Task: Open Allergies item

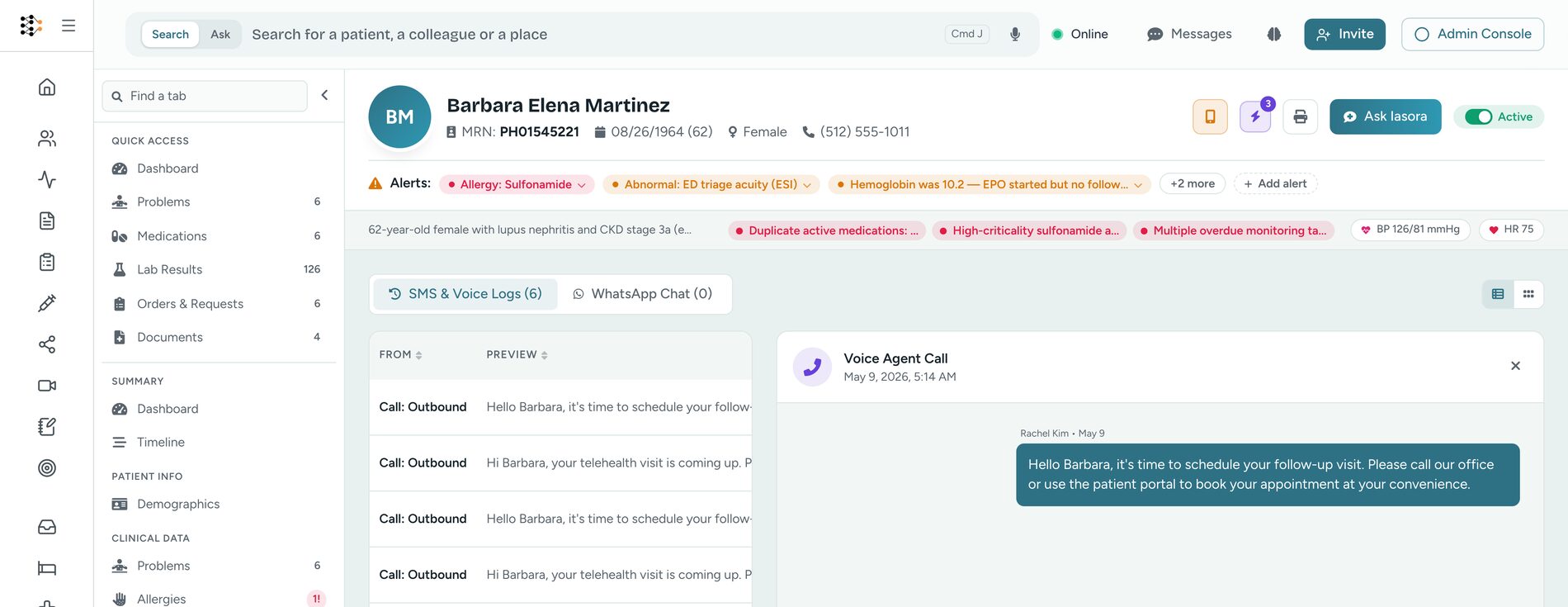Action: pyautogui.click(x=219, y=599)
